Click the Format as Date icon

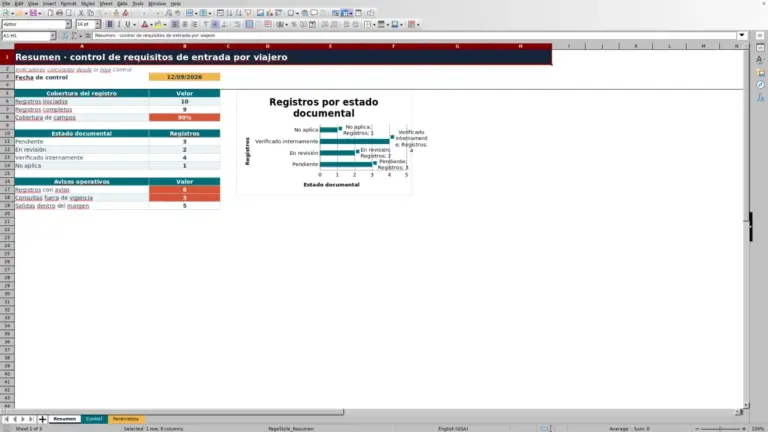(x=312, y=24)
